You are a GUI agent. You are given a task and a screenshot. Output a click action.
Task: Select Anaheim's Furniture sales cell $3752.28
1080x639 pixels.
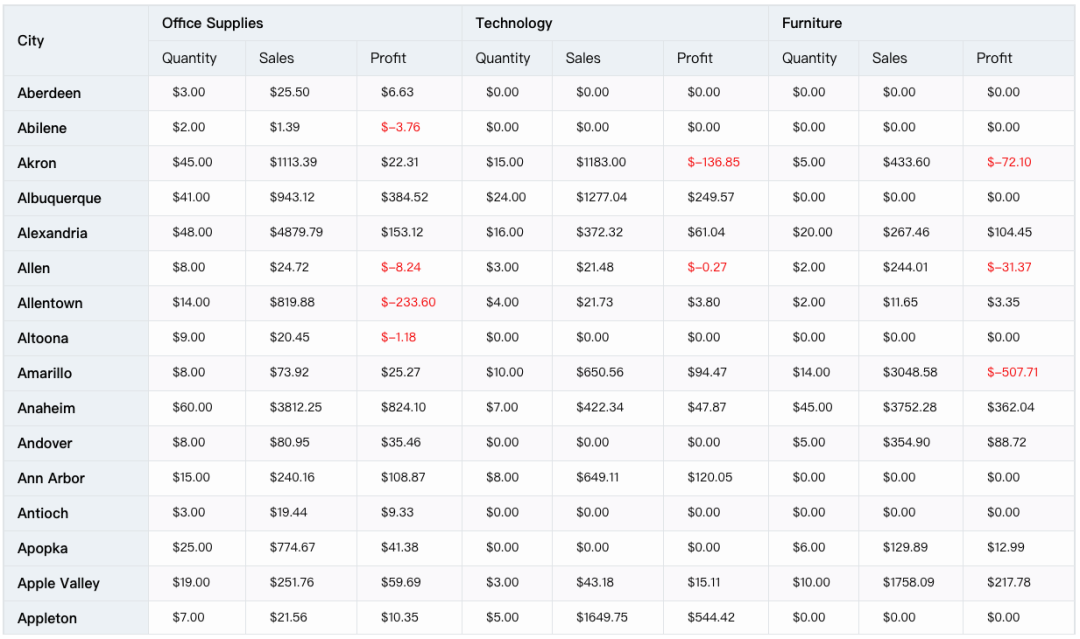pos(909,408)
